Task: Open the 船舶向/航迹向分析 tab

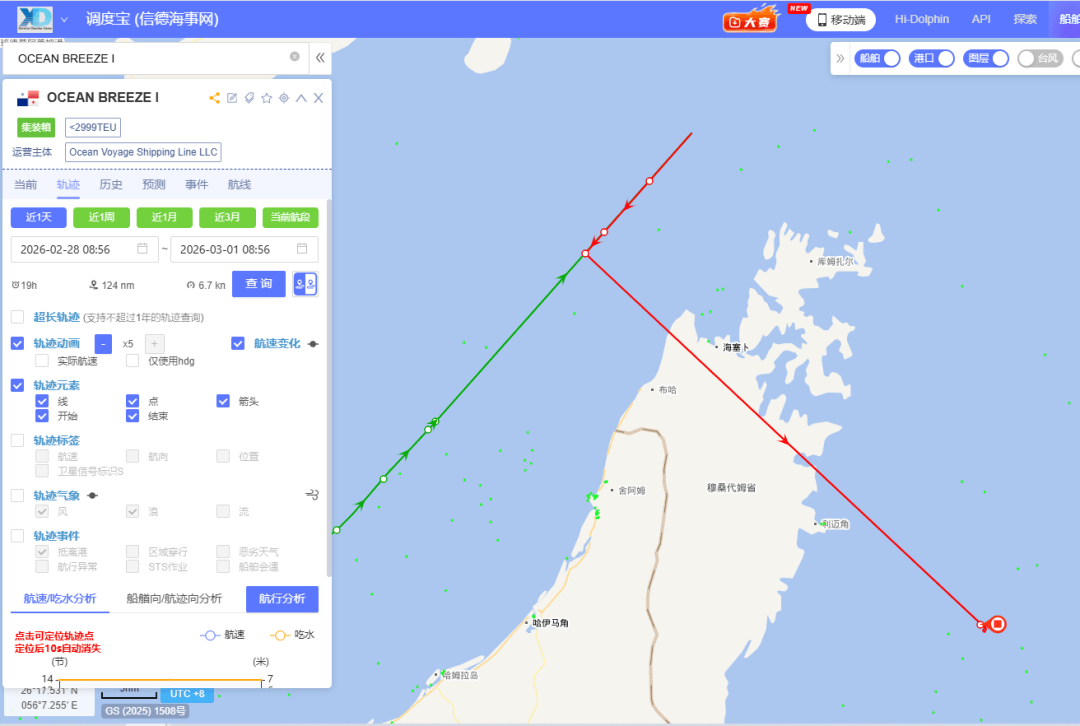Action: [174, 599]
